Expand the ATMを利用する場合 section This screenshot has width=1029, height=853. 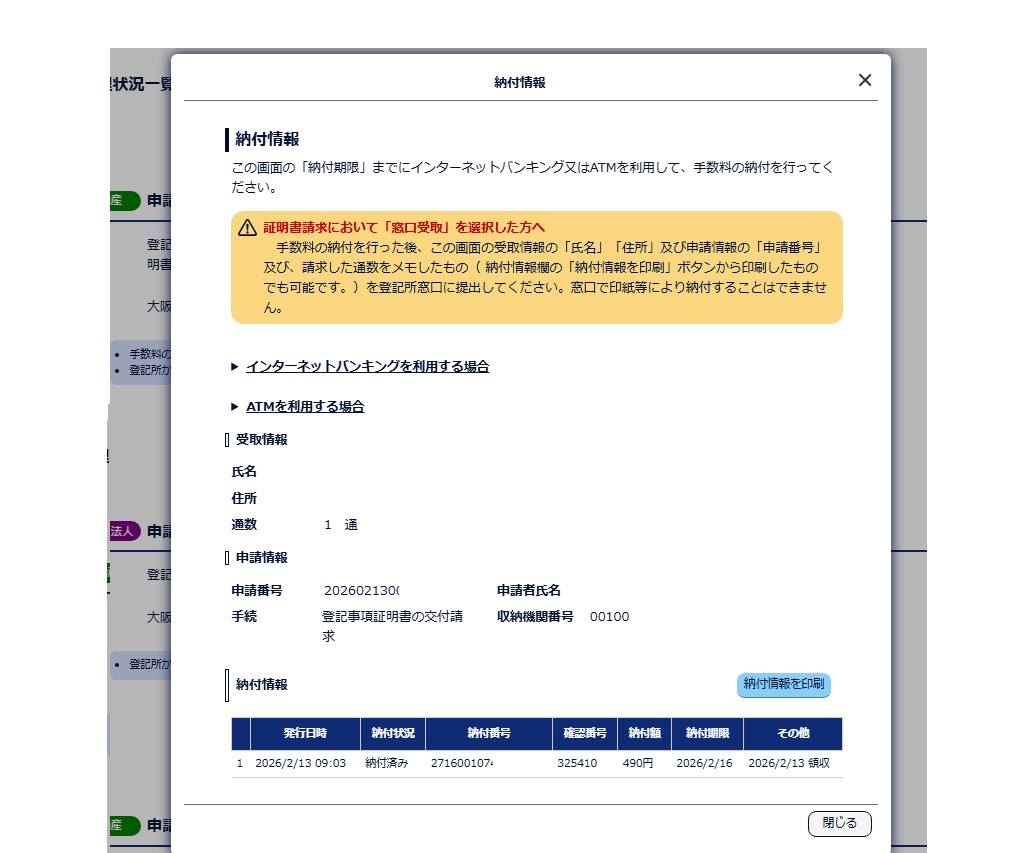pos(306,406)
